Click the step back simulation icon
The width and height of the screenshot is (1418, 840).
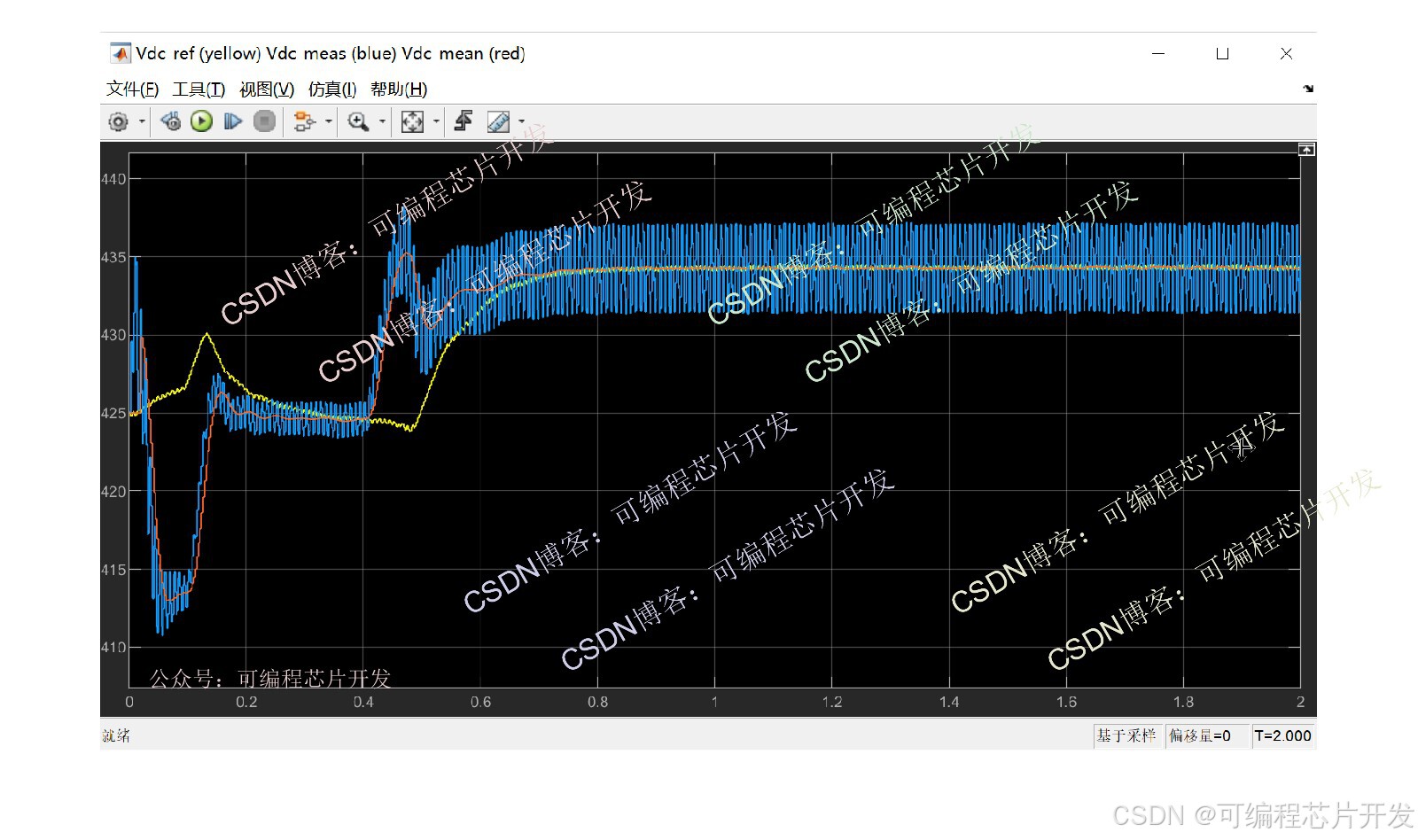[x=171, y=121]
